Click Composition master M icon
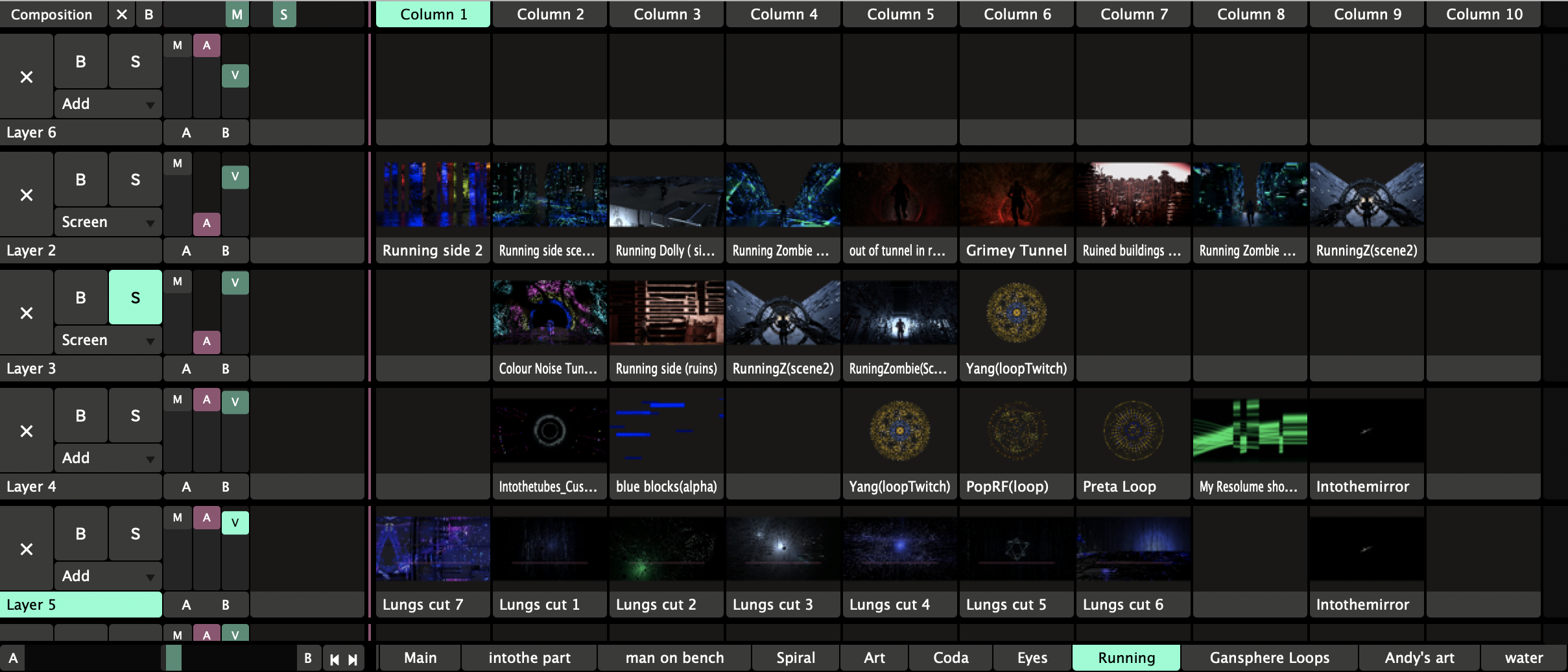 point(237,14)
